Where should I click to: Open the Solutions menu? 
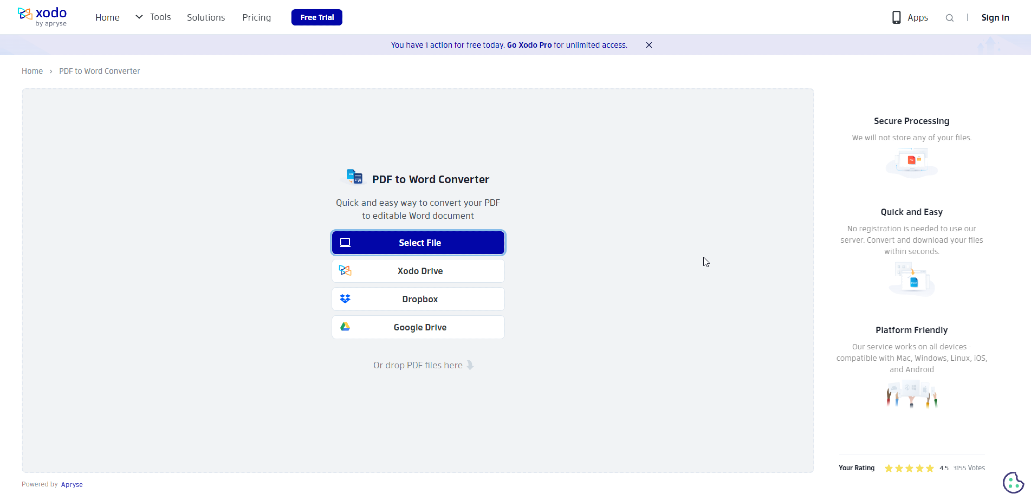click(x=206, y=18)
